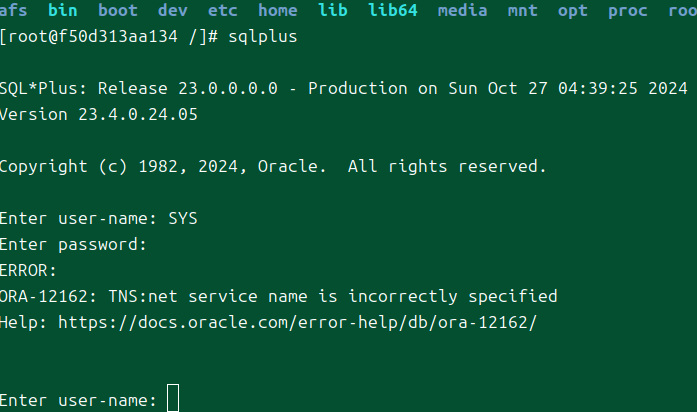Click the 'dev' directory name

pyautogui.click(x=172, y=11)
